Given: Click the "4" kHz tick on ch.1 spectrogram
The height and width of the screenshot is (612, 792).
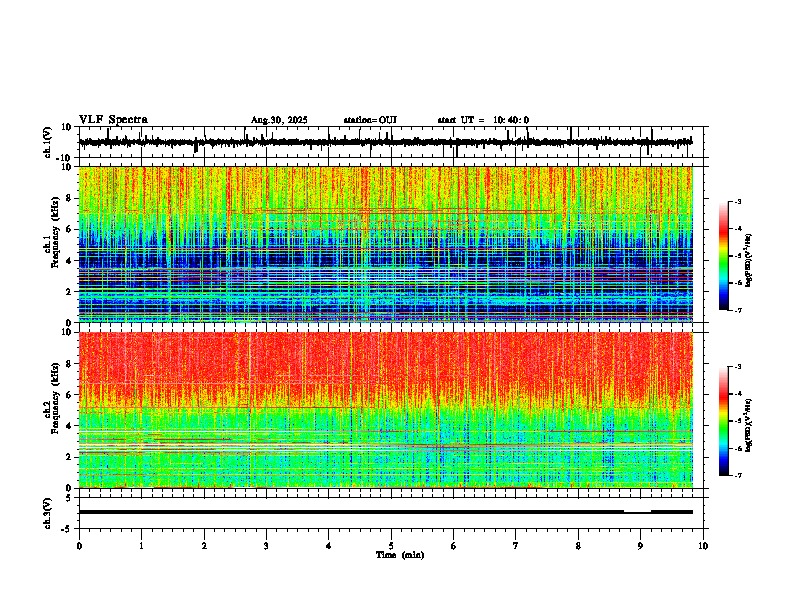Looking at the screenshot, I should (69, 261).
